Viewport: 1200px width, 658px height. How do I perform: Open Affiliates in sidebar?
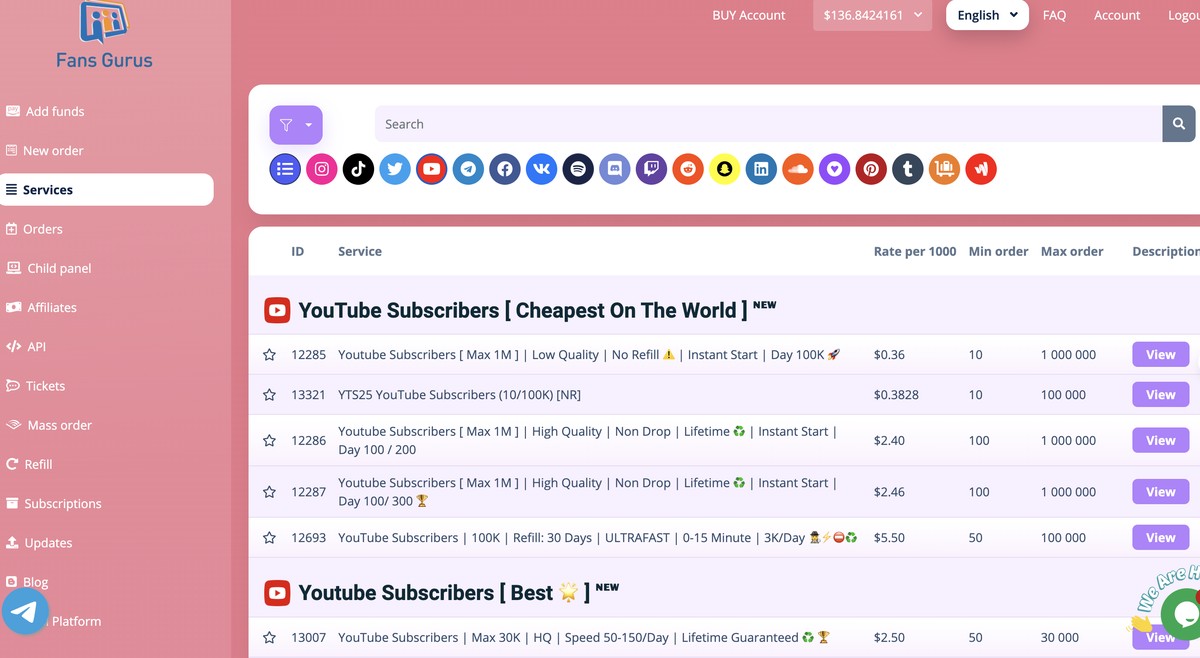point(41,307)
